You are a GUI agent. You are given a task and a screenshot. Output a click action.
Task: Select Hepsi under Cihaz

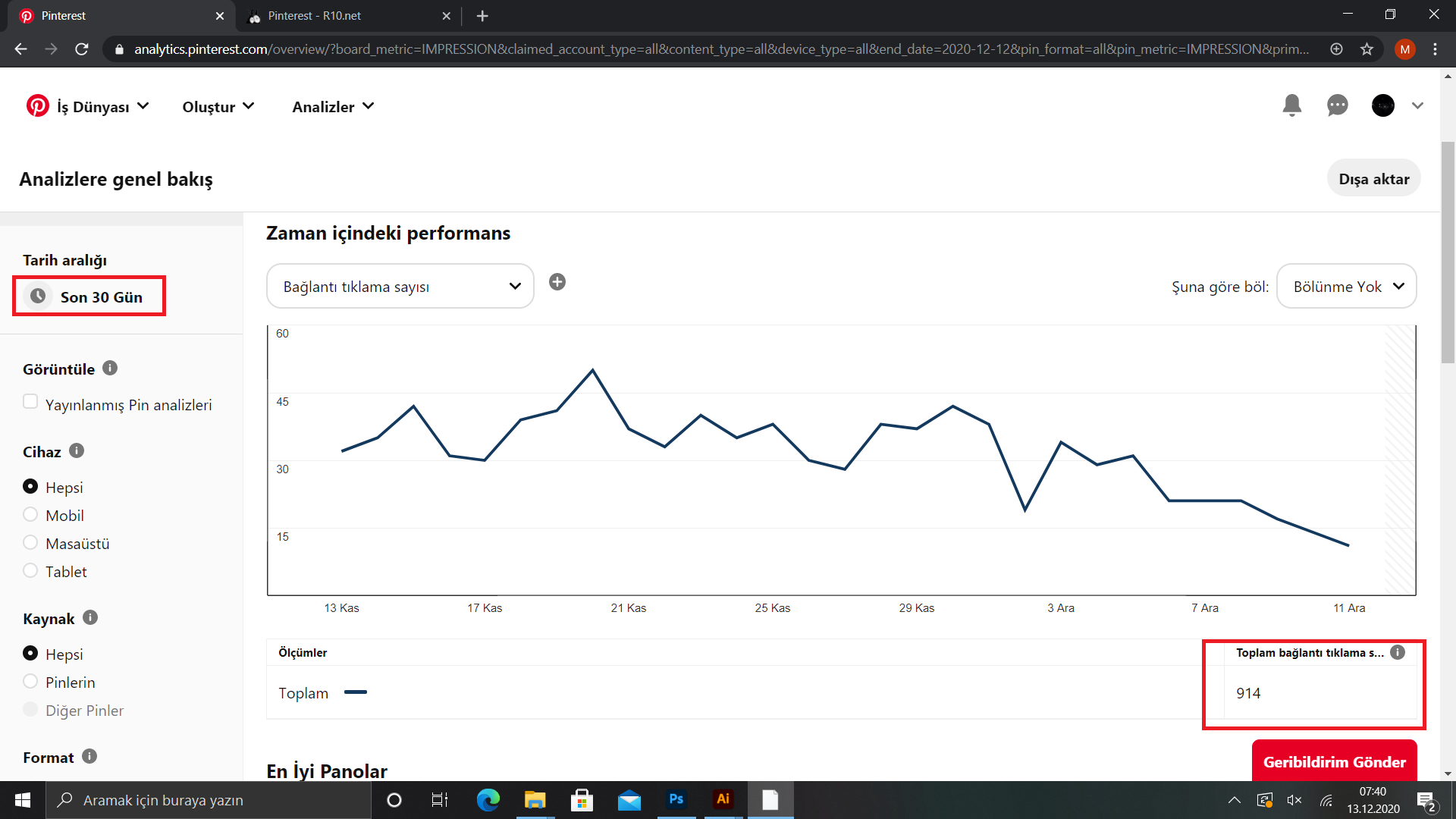click(x=30, y=486)
